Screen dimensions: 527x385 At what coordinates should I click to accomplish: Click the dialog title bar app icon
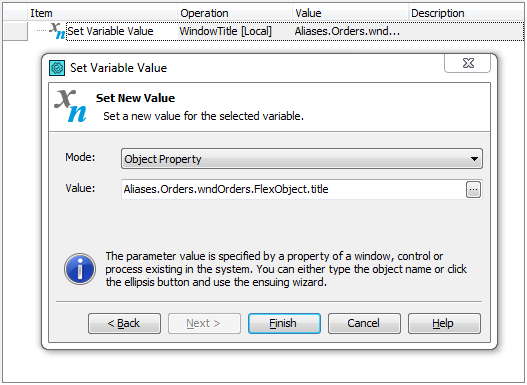[x=57, y=68]
